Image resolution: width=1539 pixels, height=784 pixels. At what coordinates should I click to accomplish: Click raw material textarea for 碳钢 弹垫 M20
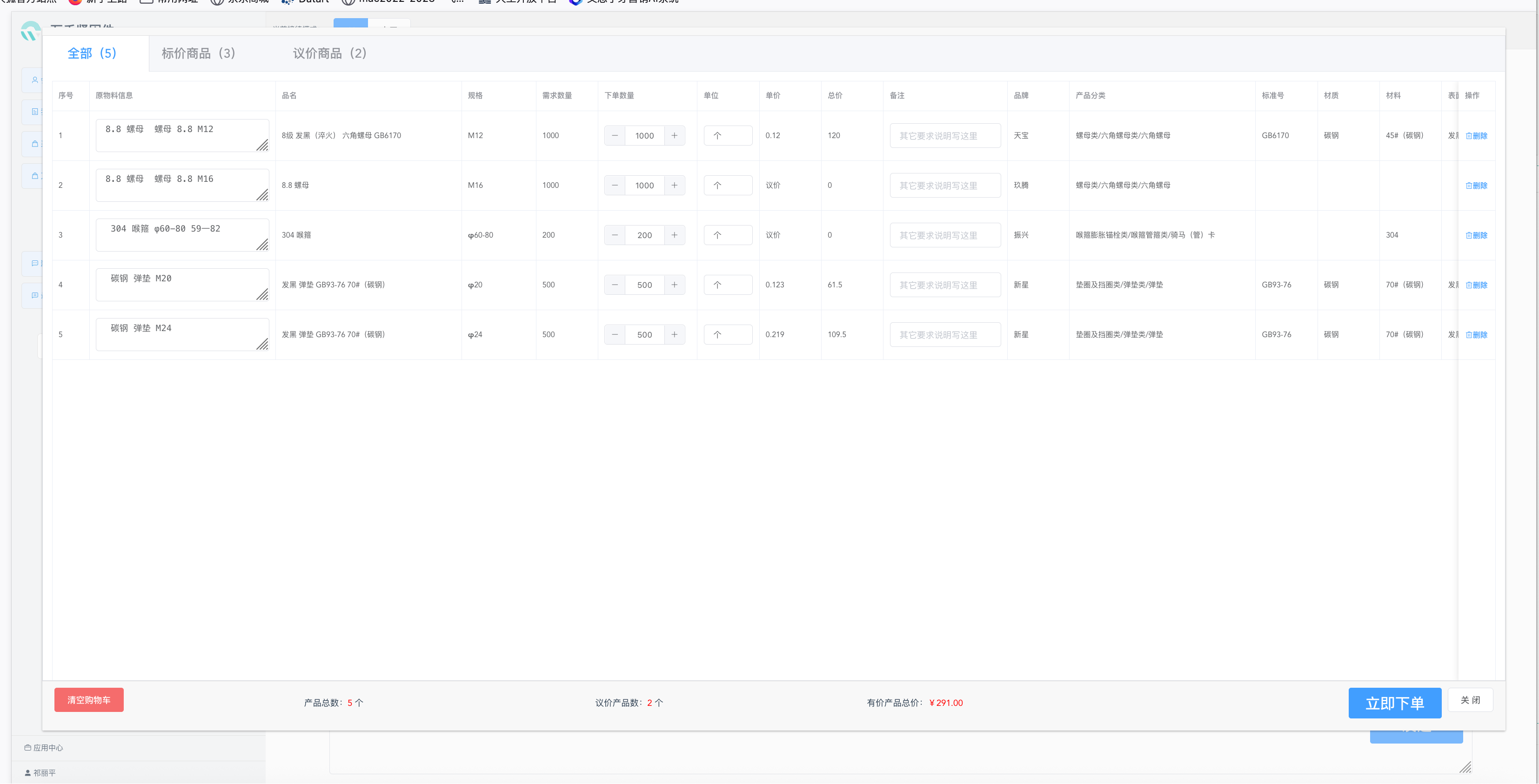pos(181,285)
